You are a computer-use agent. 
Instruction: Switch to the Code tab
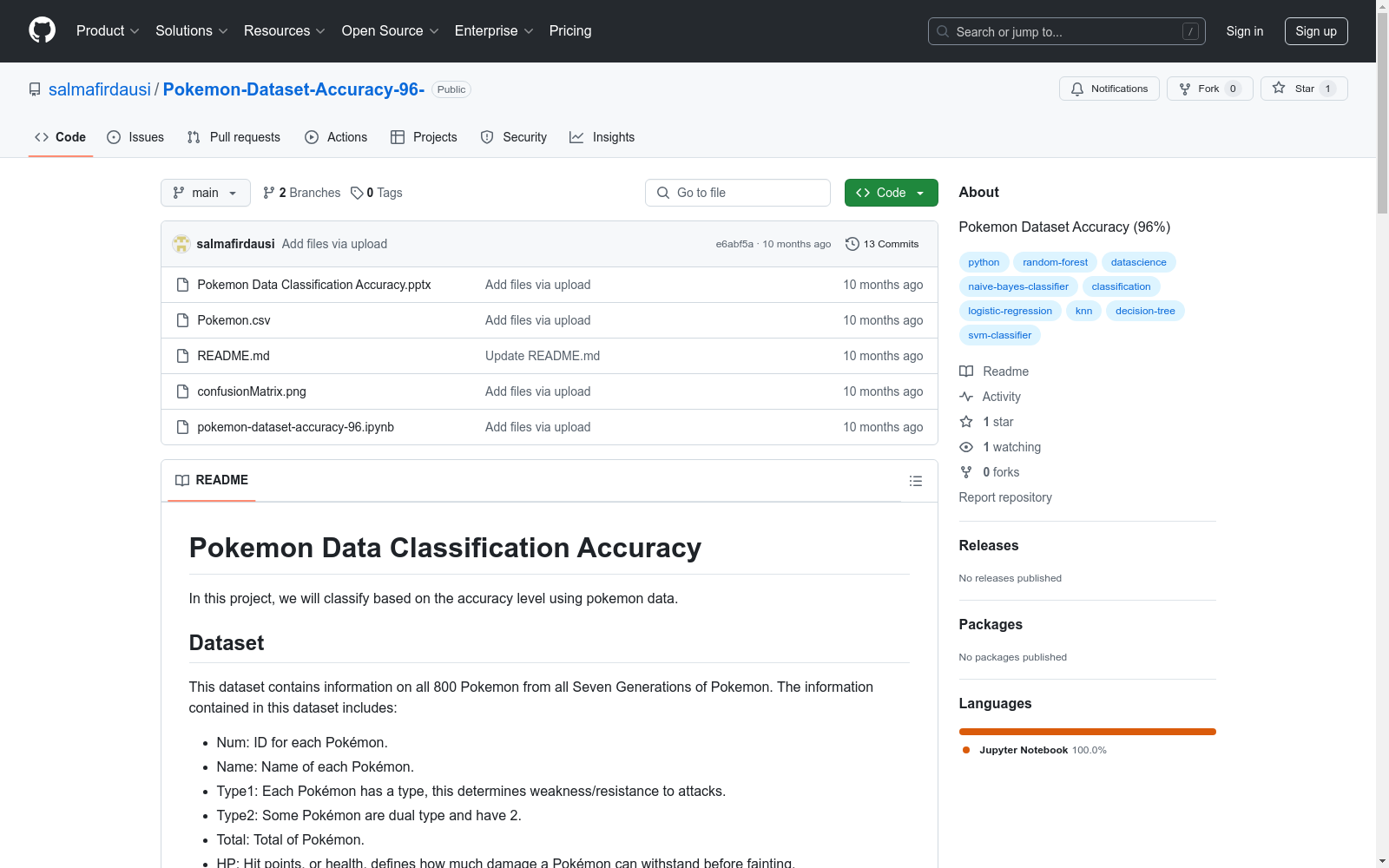click(x=60, y=137)
